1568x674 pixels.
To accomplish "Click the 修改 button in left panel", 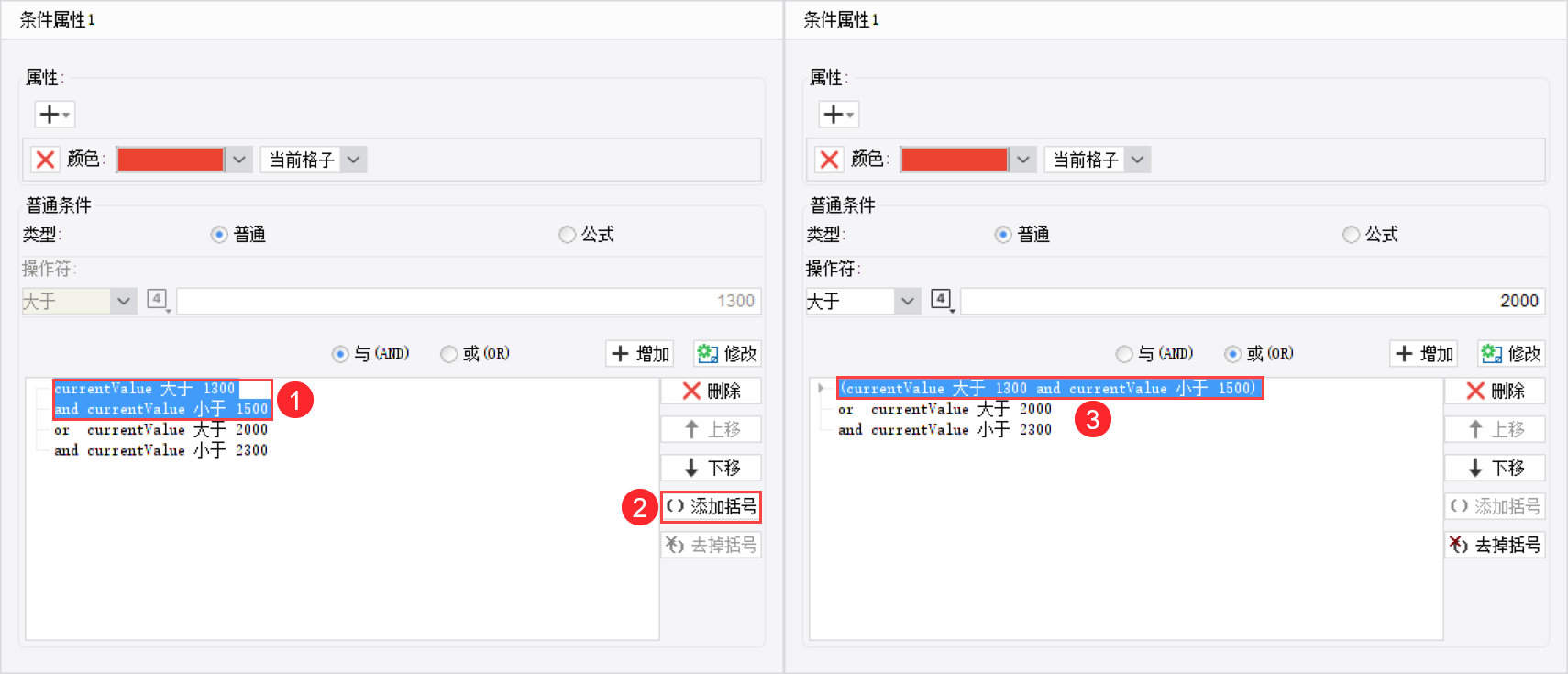I will (727, 354).
